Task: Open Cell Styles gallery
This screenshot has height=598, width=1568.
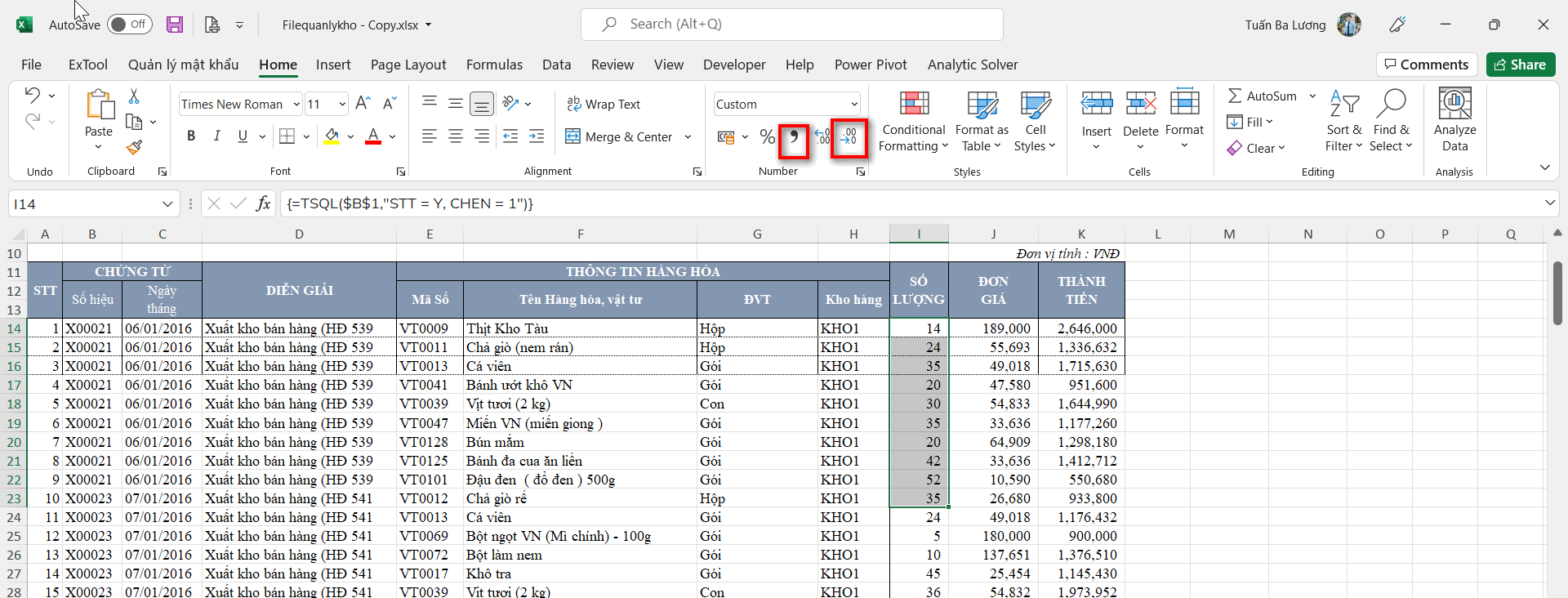Action: pyautogui.click(x=1035, y=121)
